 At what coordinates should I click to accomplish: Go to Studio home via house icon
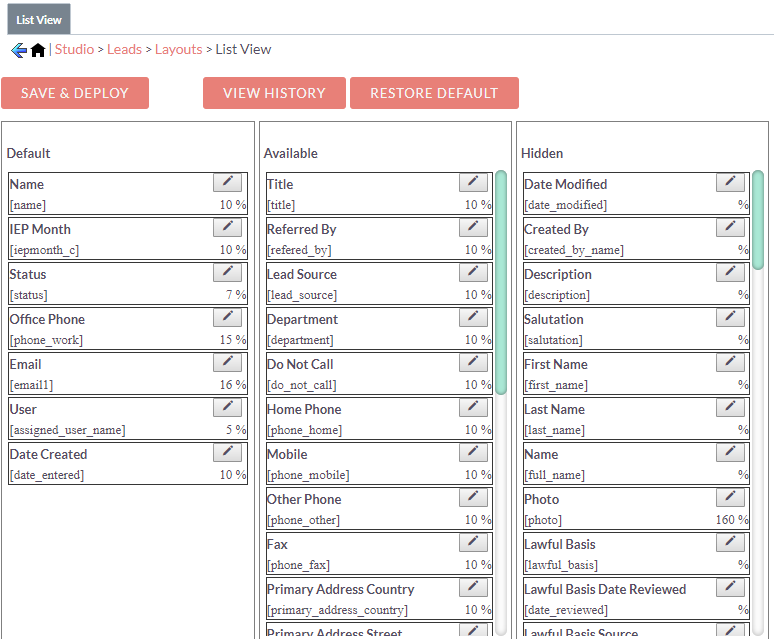pos(38,50)
